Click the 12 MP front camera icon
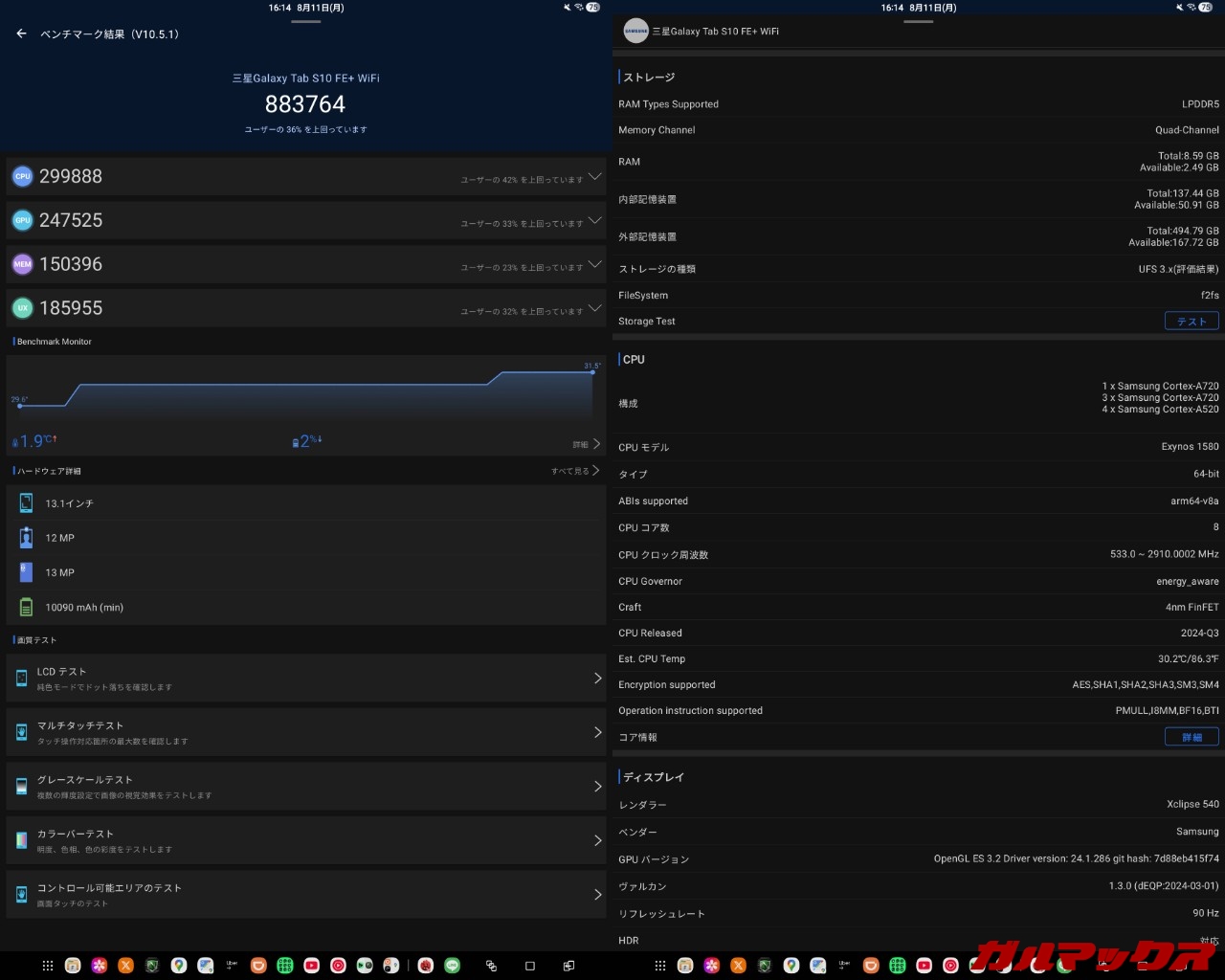 tap(26, 538)
